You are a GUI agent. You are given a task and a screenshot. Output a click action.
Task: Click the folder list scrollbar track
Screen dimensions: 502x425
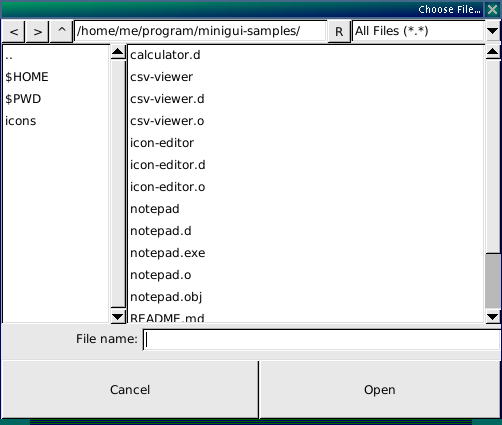point(118,183)
